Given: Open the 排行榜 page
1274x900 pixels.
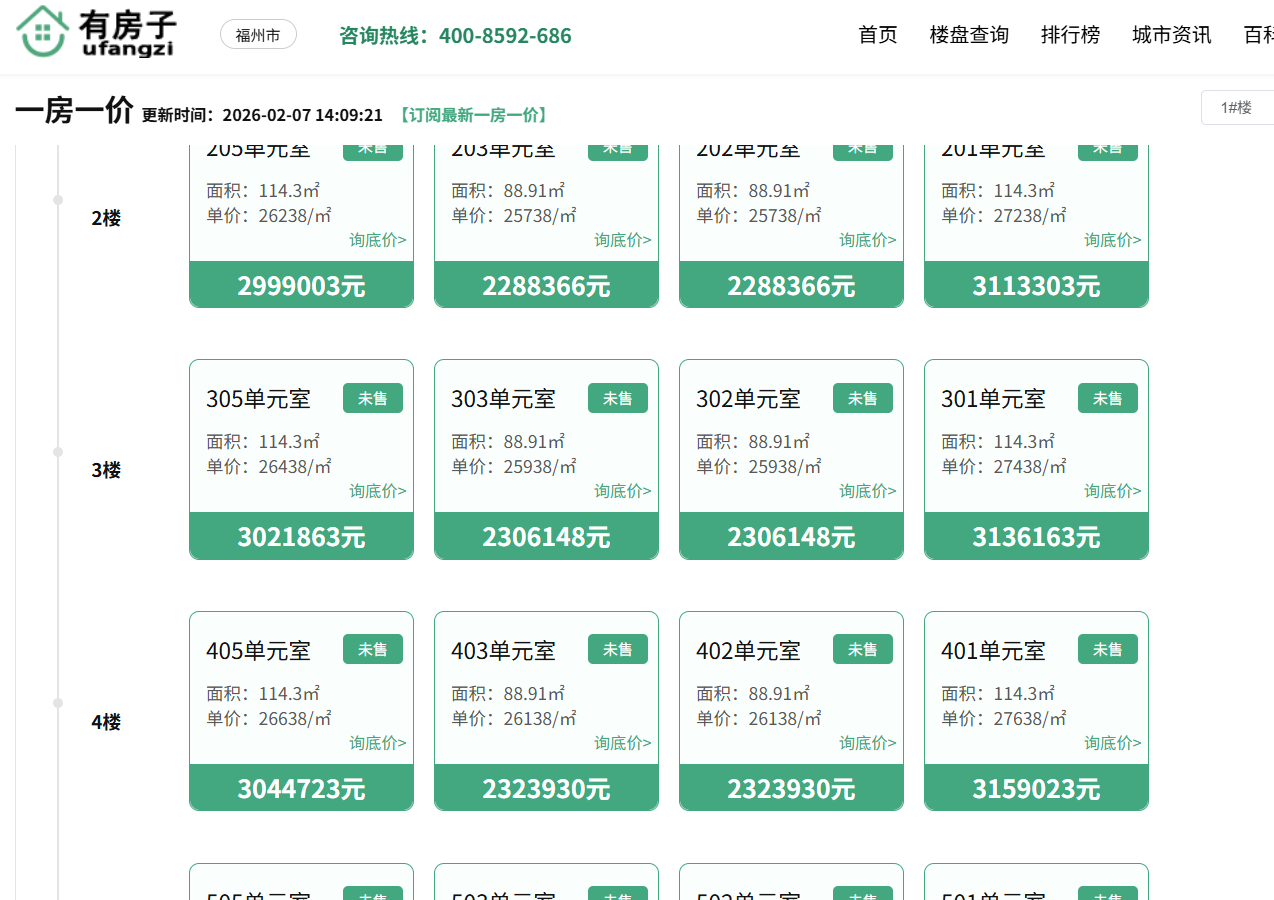Looking at the screenshot, I should pyautogui.click(x=1070, y=35).
